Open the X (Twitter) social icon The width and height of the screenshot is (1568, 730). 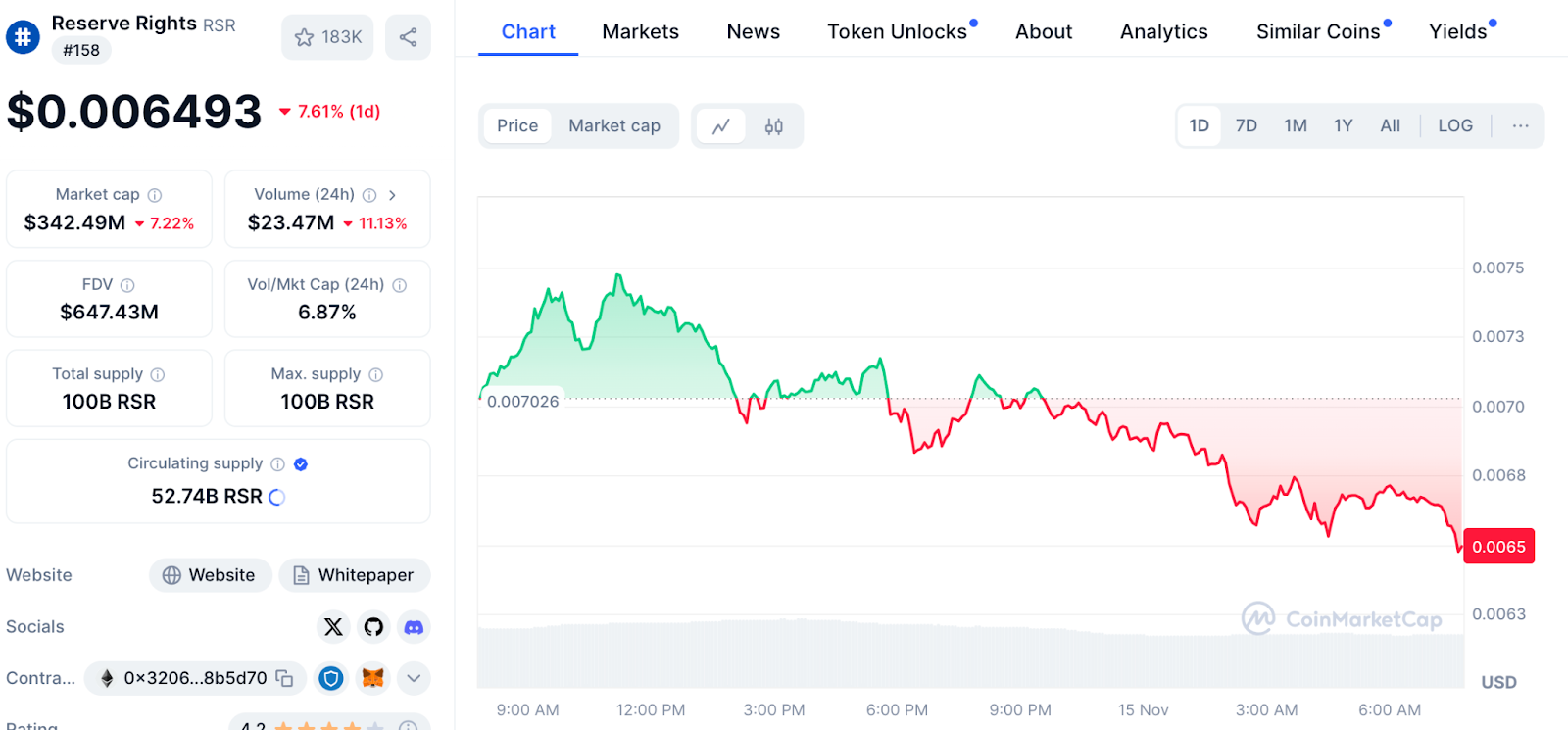point(333,627)
